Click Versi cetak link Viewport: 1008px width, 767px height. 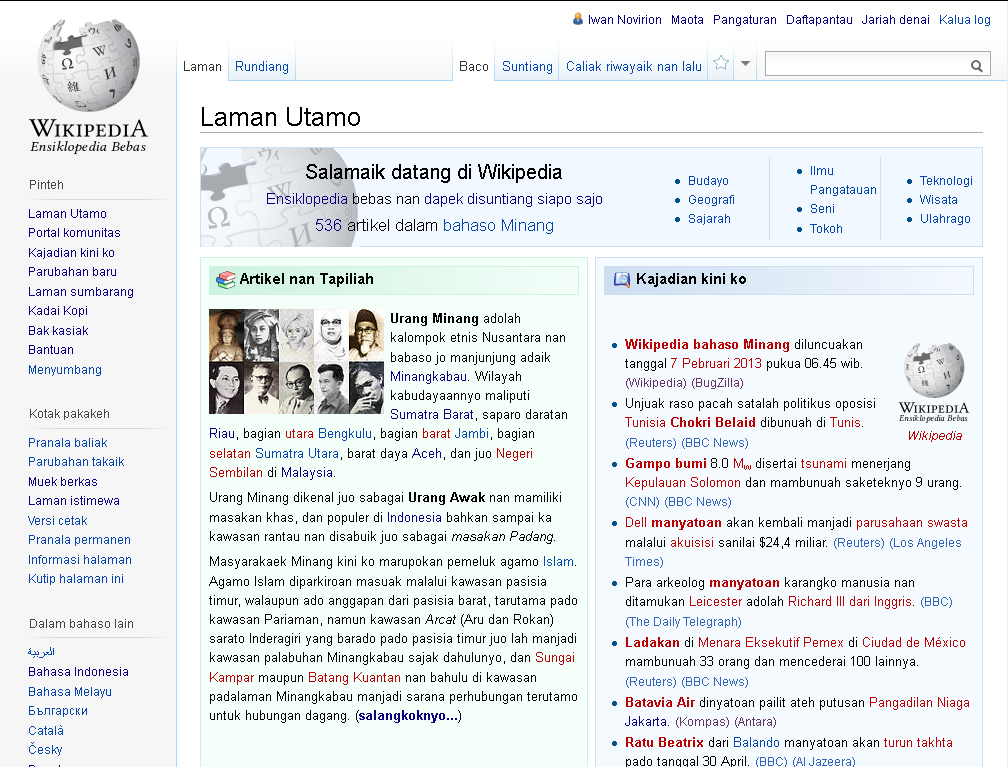click(x=57, y=521)
